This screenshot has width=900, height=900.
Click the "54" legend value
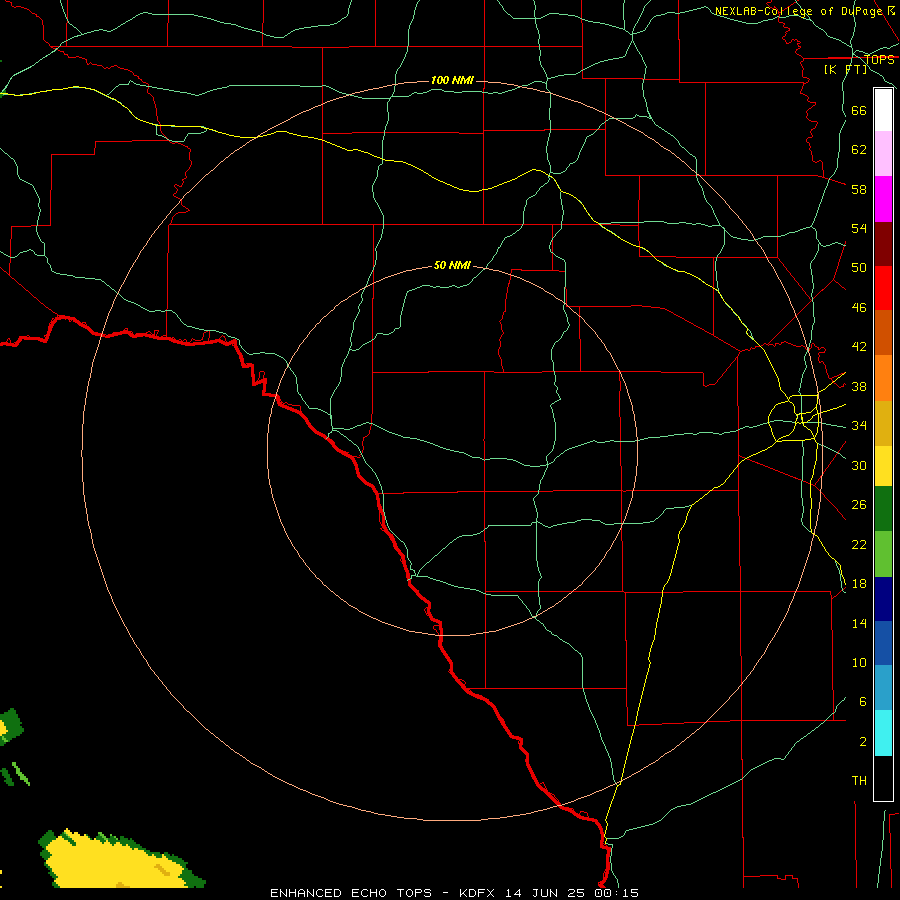point(859,228)
